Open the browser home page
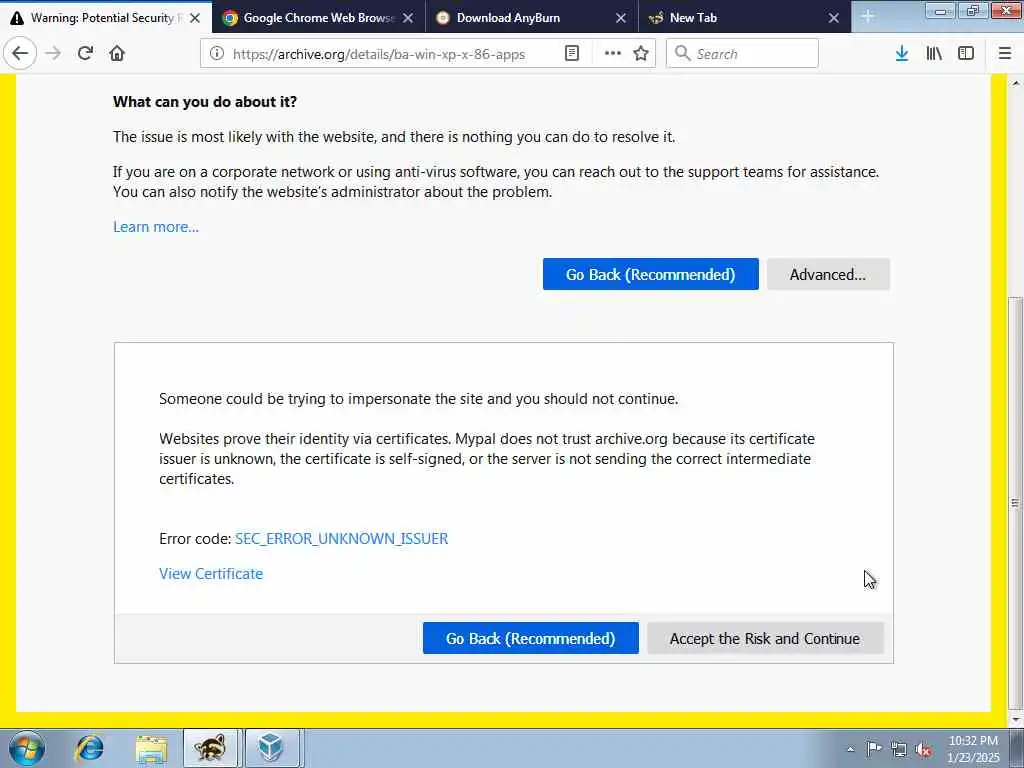This screenshot has height=768, width=1024. pyautogui.click(x=117, y=54)
